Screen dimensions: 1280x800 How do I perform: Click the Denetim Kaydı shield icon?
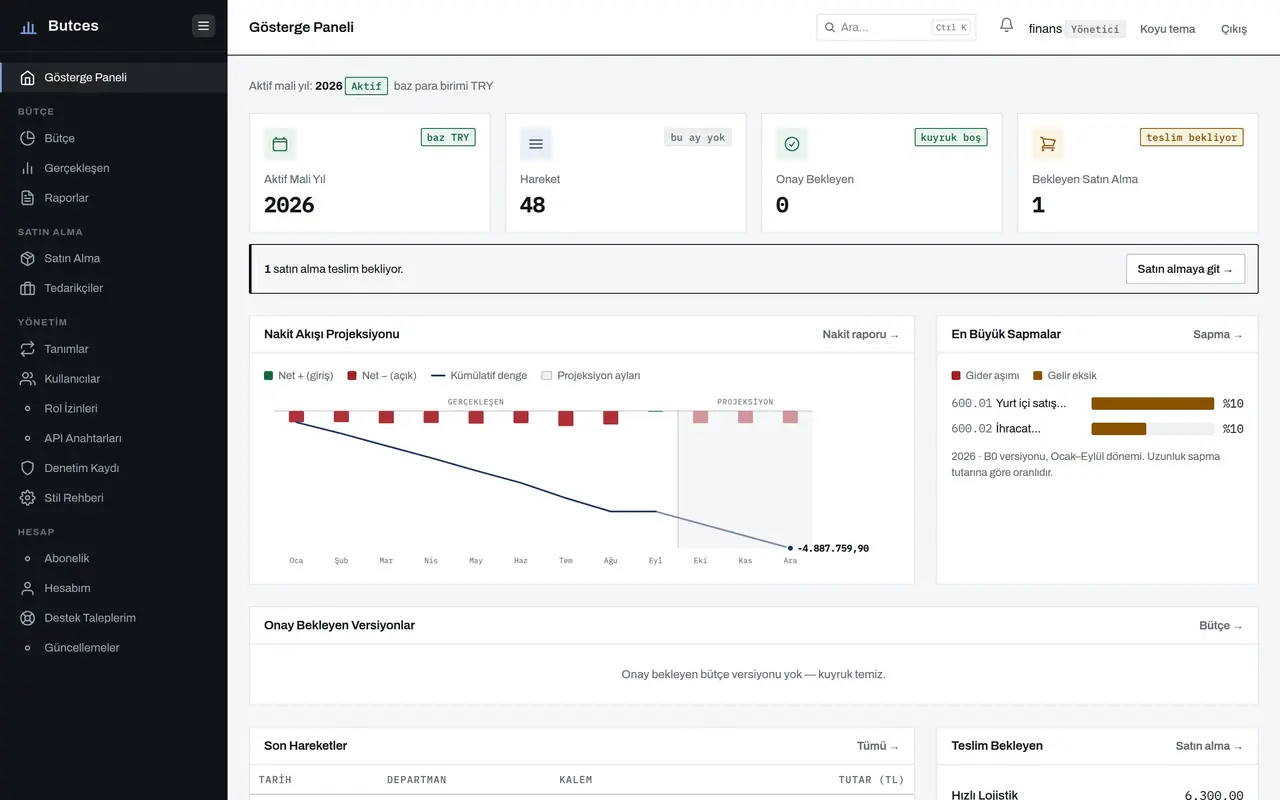tap(28, 468)
